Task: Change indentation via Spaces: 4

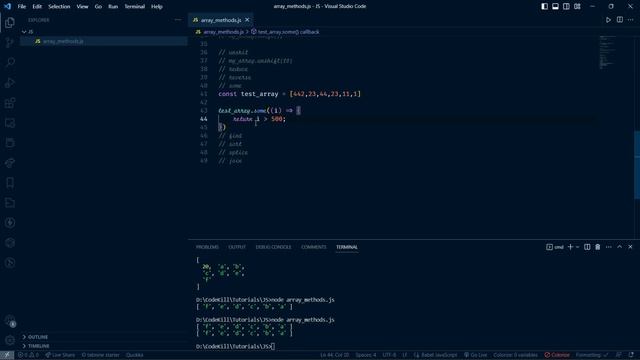Action: click(366, 355)
